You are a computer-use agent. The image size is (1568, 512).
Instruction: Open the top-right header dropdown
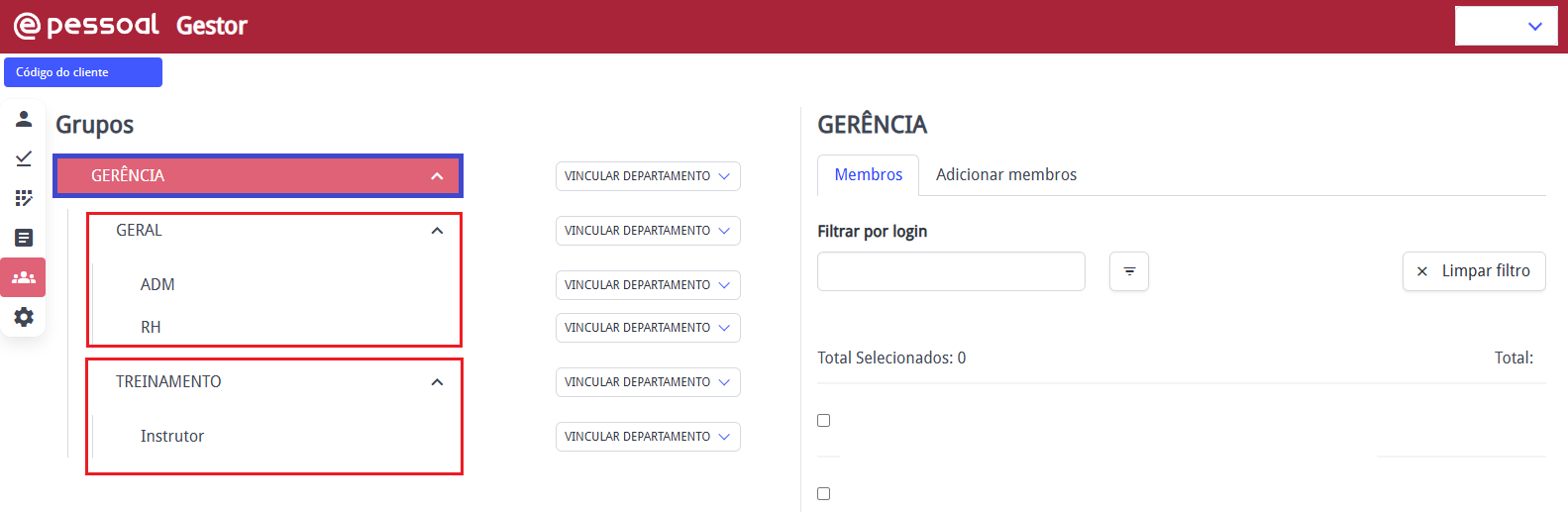[x=1507, y=27]
